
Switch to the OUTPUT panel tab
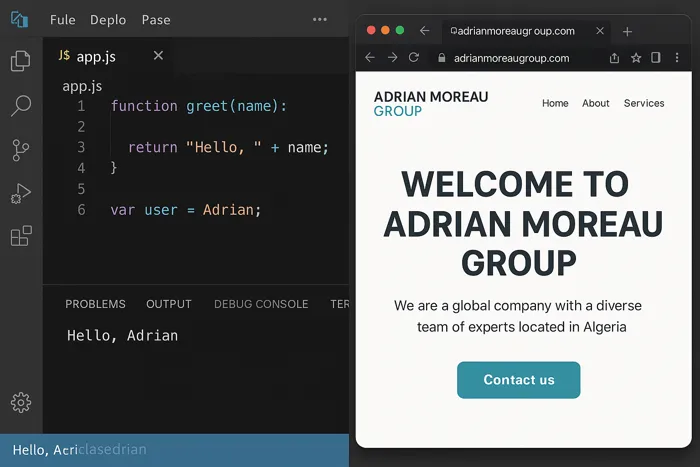(168, 304)
